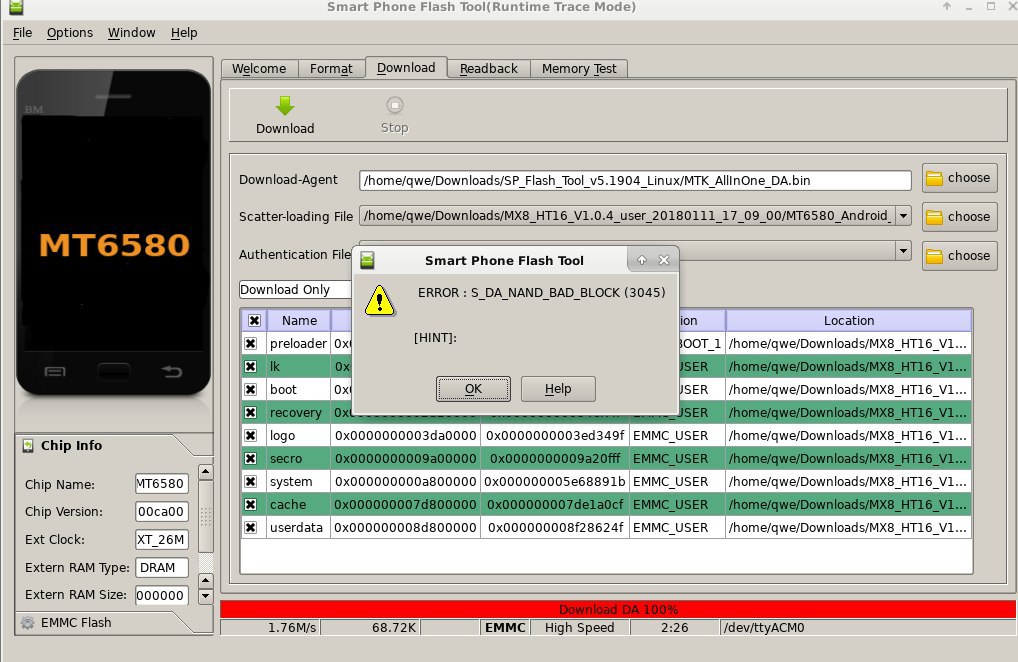1018x662 pixels.
Task: Click the error dialog title bar app icon
Action: tap(367, 260)
